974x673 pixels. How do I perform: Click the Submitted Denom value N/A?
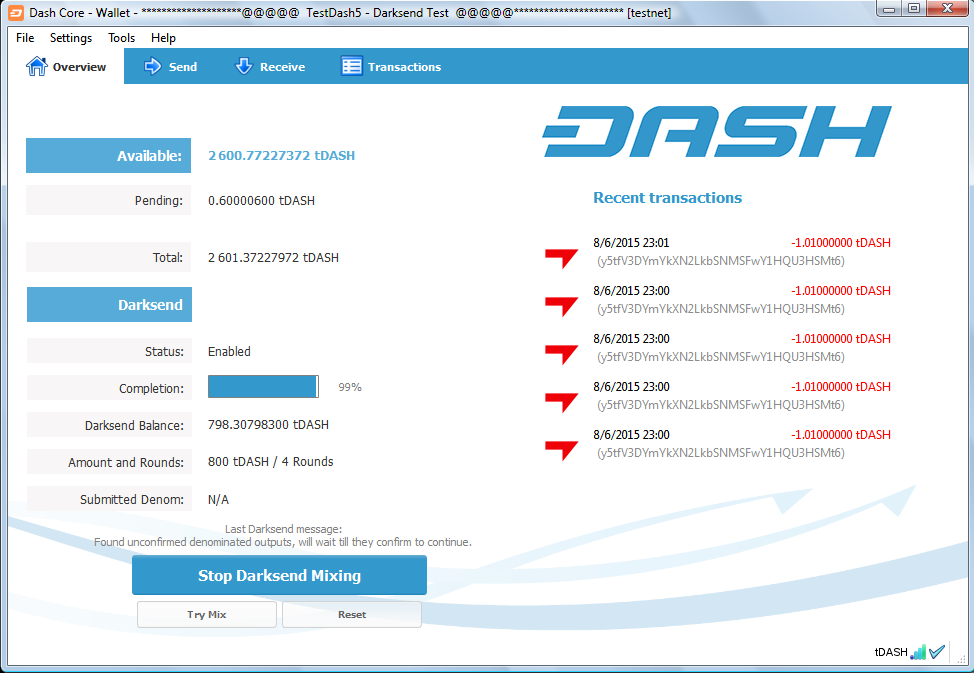(218, 500)
